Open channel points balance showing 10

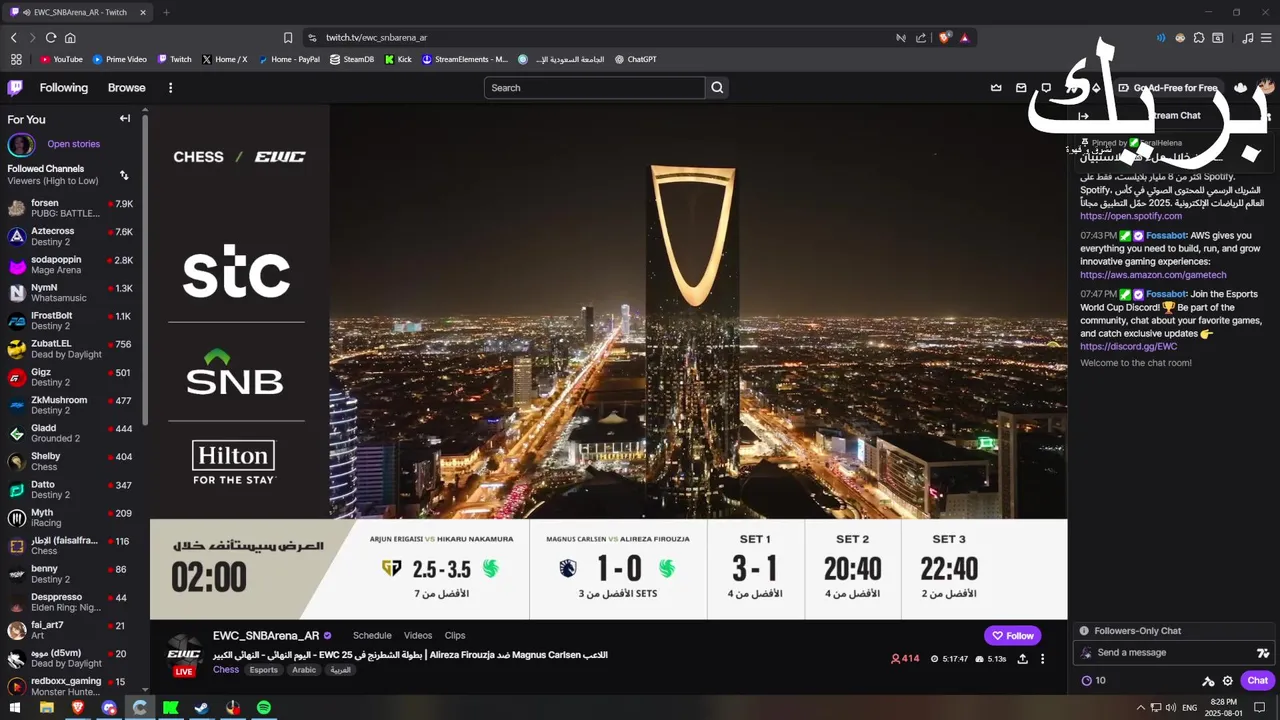tap(1093, 681)
